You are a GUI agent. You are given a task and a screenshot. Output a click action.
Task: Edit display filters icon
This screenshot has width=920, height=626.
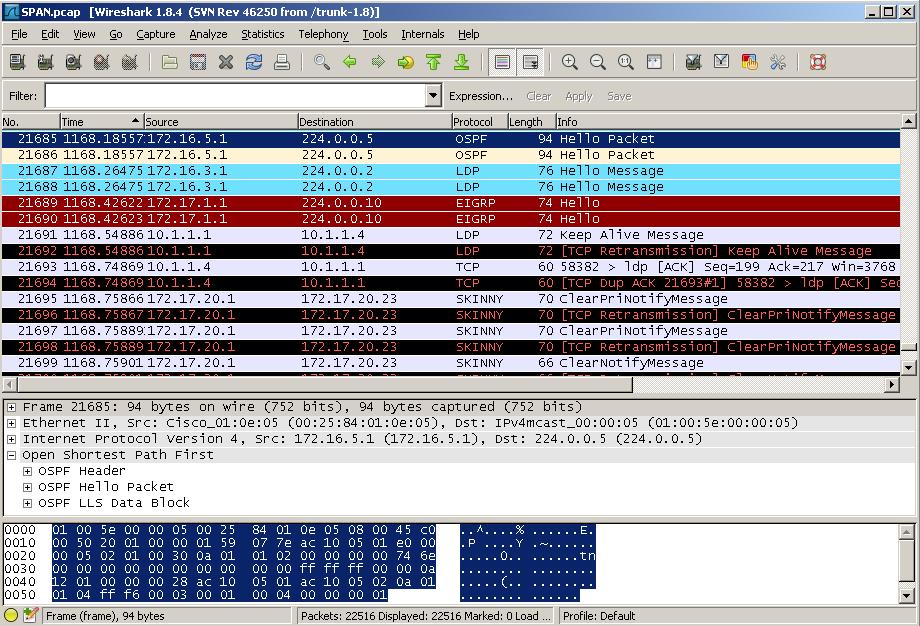[722, 62]
